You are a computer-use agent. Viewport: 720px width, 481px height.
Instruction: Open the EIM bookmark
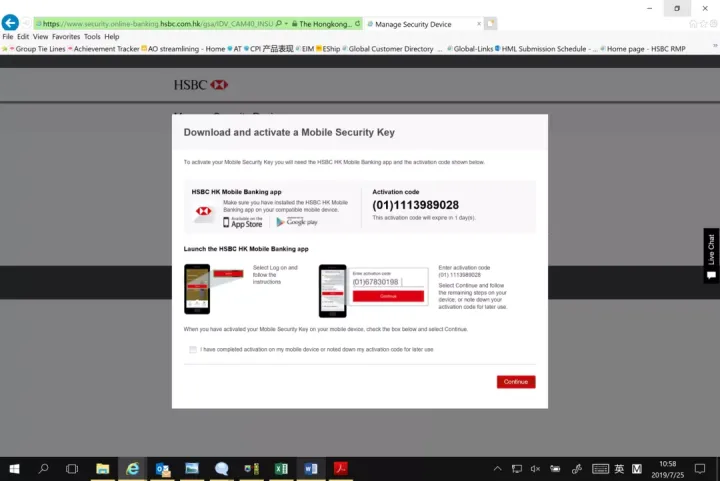[304, 49]
